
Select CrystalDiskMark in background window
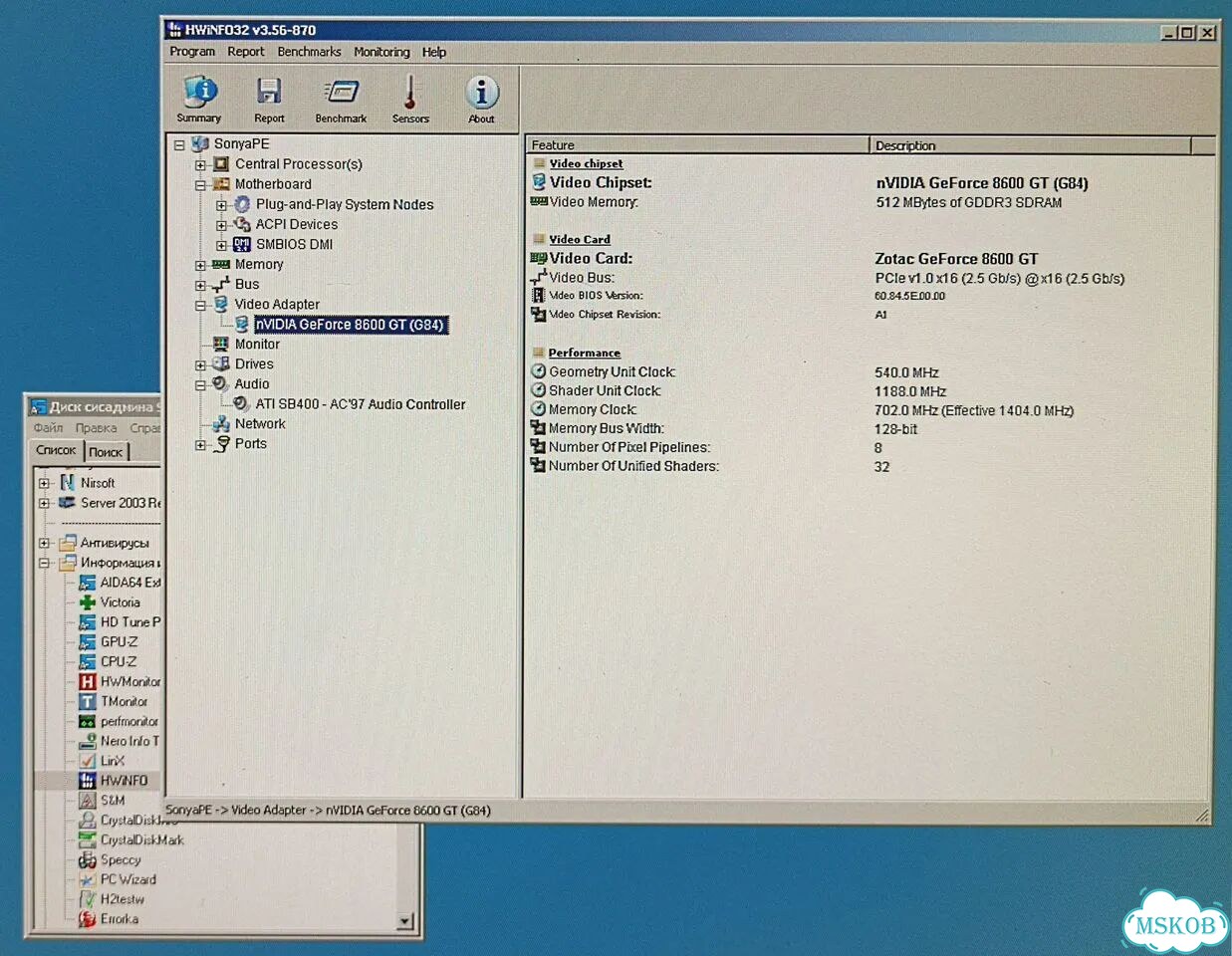(141, 840)
